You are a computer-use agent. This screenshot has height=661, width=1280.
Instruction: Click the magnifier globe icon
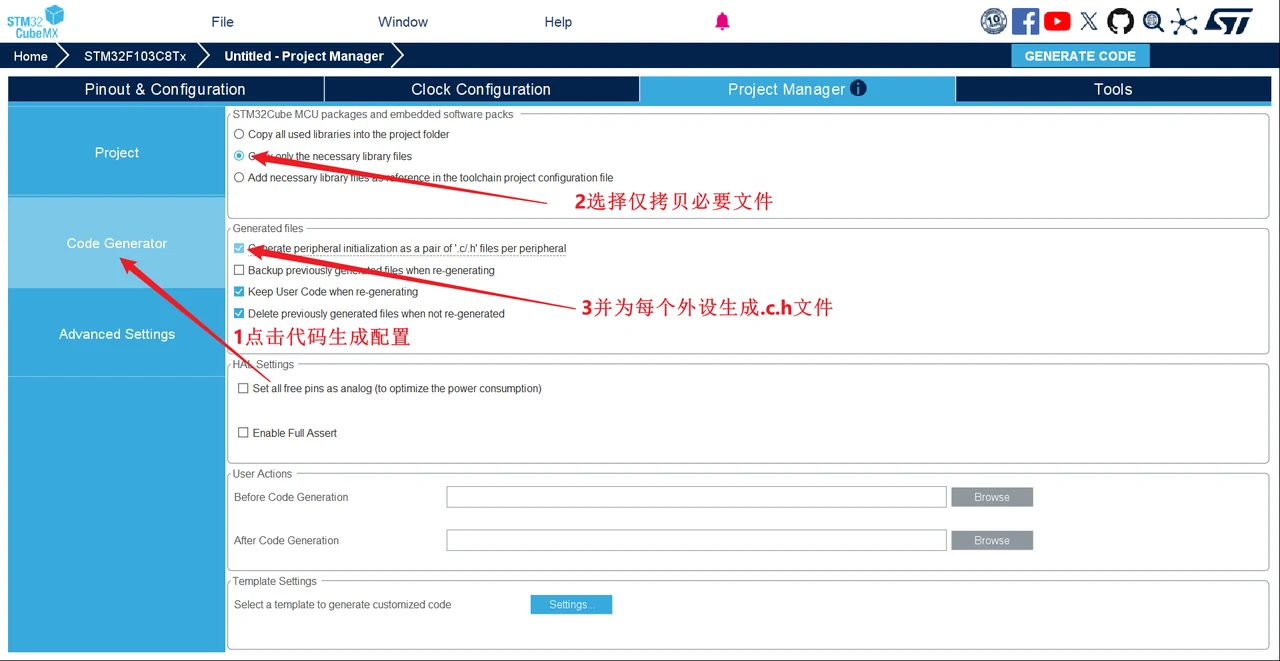pos(1153,21)
